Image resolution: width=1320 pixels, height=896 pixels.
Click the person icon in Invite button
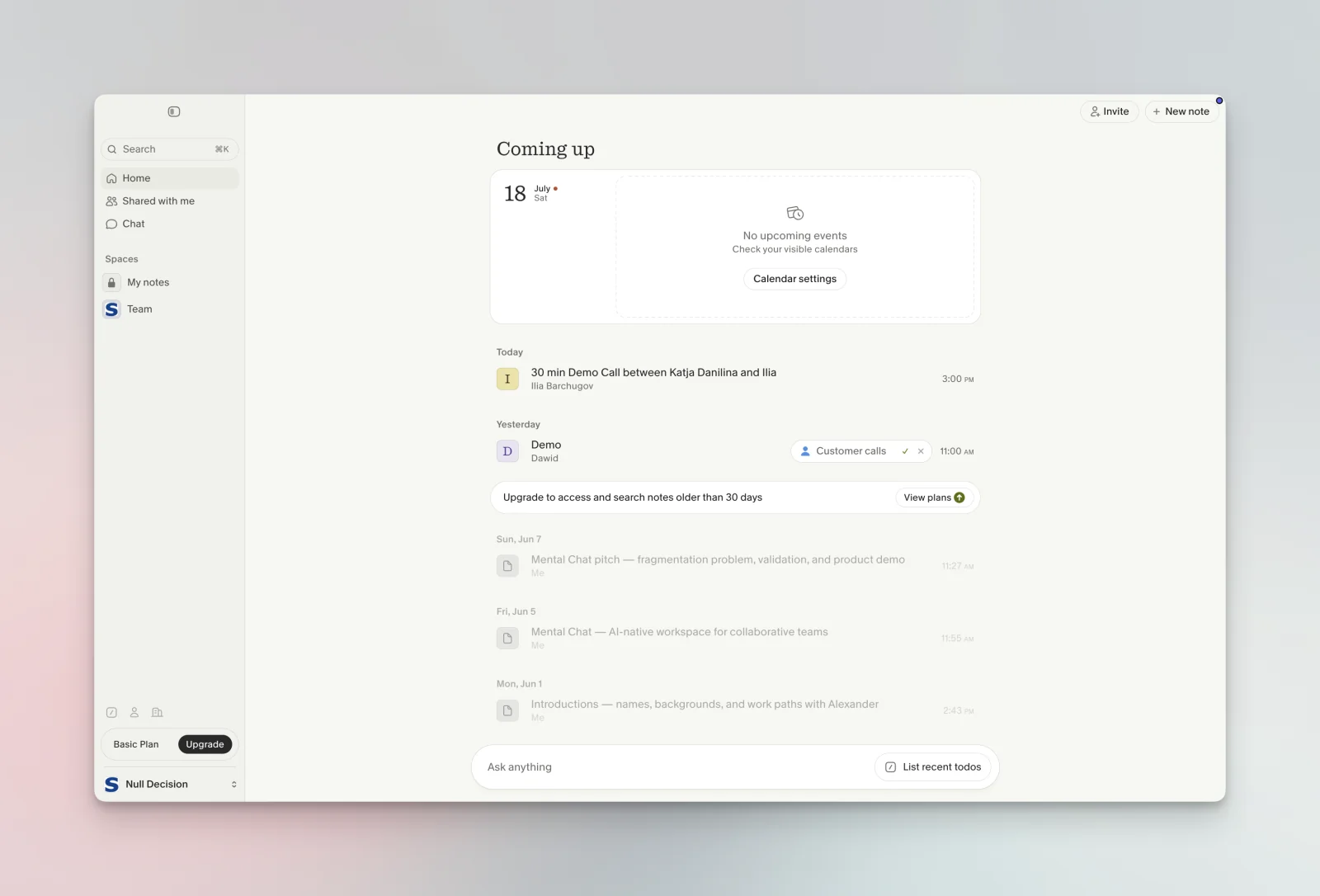(1095, 111)
